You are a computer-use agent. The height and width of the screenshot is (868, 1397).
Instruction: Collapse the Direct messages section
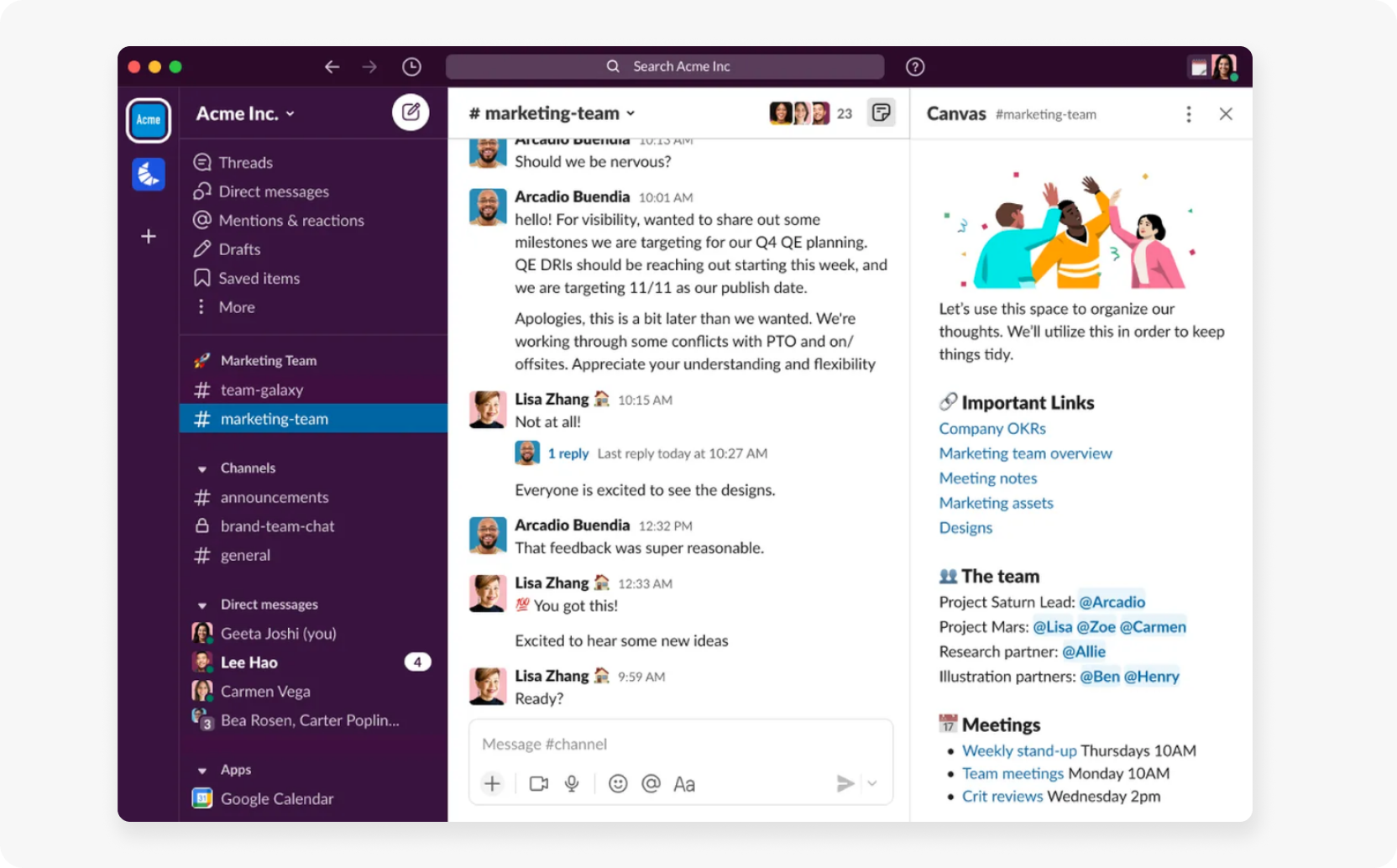pos(201,604)
